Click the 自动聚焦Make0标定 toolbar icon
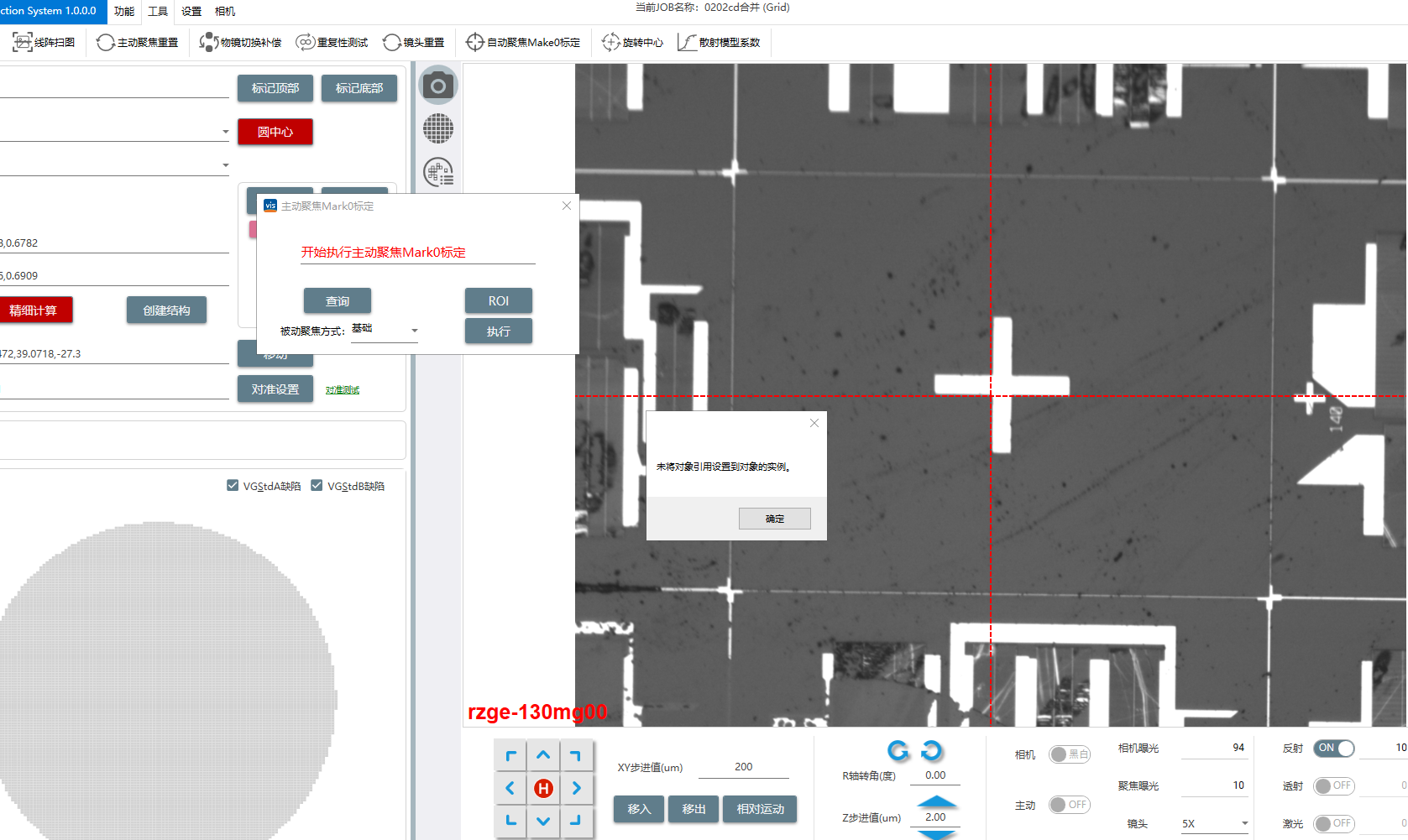This screenshot has width=1408, height=840. (x=475, y=42)
